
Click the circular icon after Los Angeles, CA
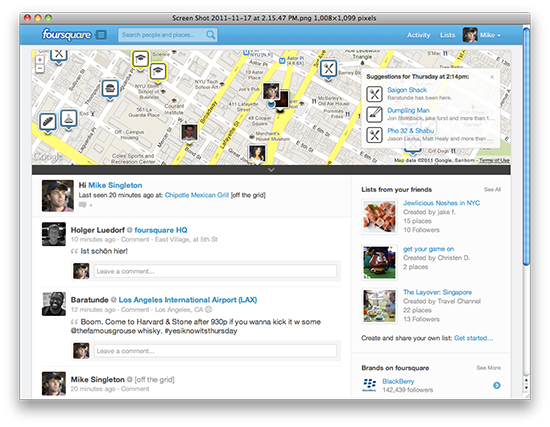pos(208,309)
